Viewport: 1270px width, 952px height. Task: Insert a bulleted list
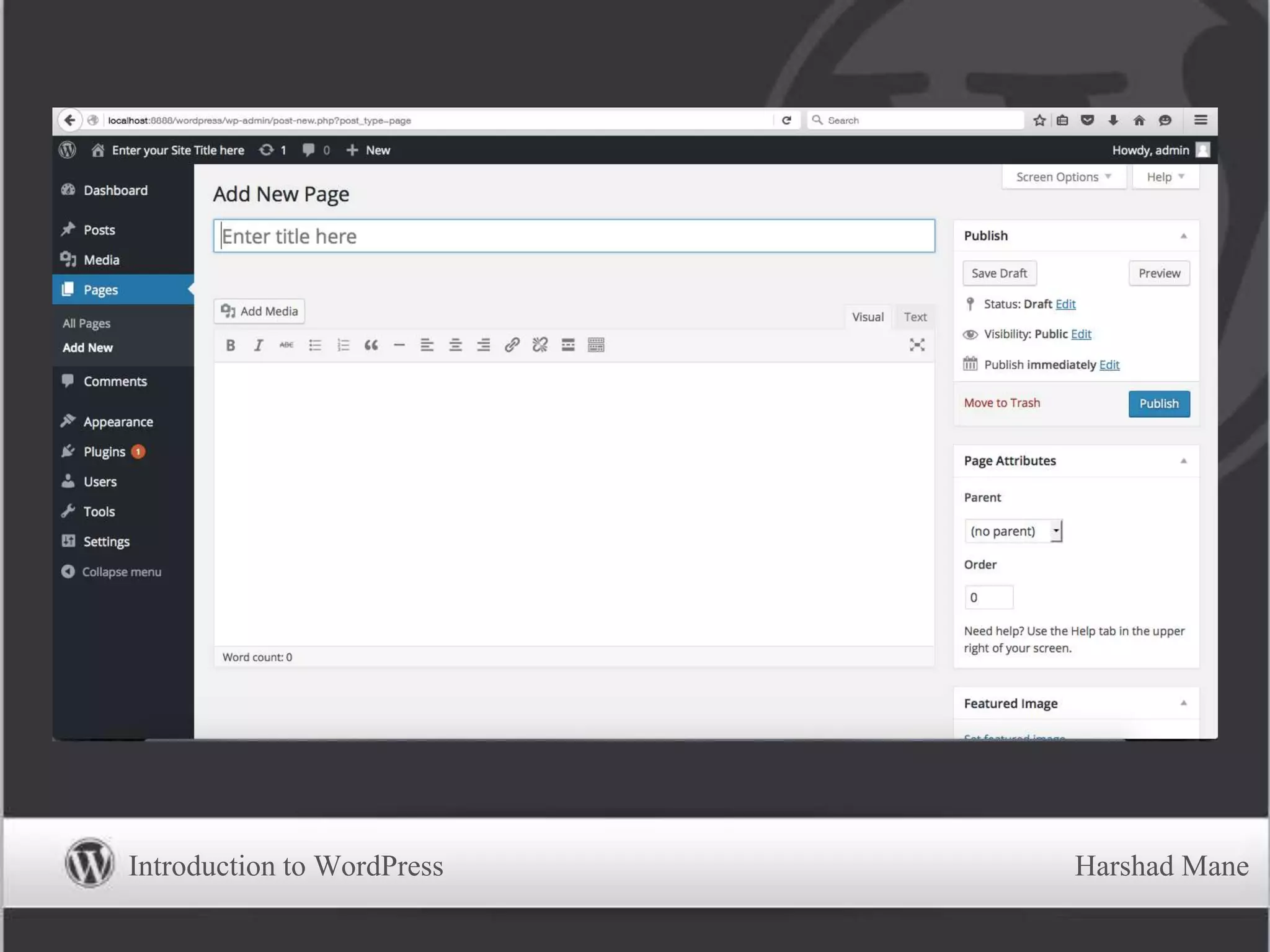click(x=315, y=345)
